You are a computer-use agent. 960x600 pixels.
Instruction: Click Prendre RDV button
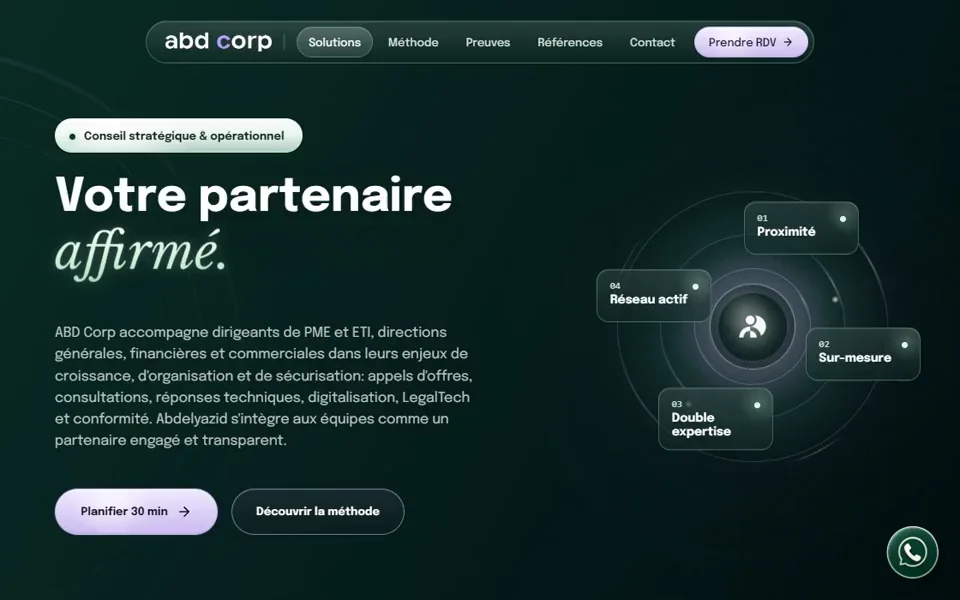click(x=751, y=42)
